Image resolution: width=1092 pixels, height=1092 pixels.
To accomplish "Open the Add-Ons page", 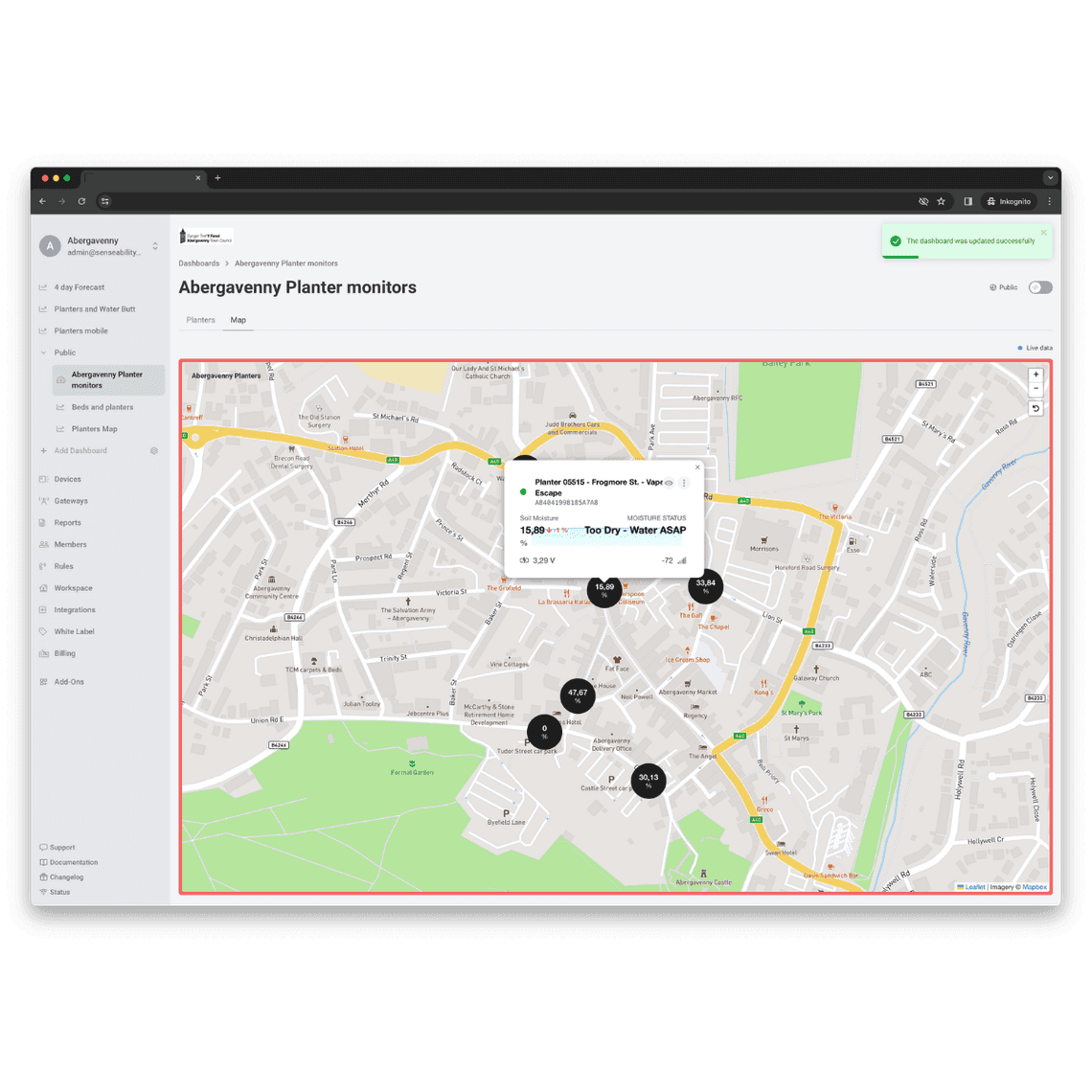I will click(69, 682).
